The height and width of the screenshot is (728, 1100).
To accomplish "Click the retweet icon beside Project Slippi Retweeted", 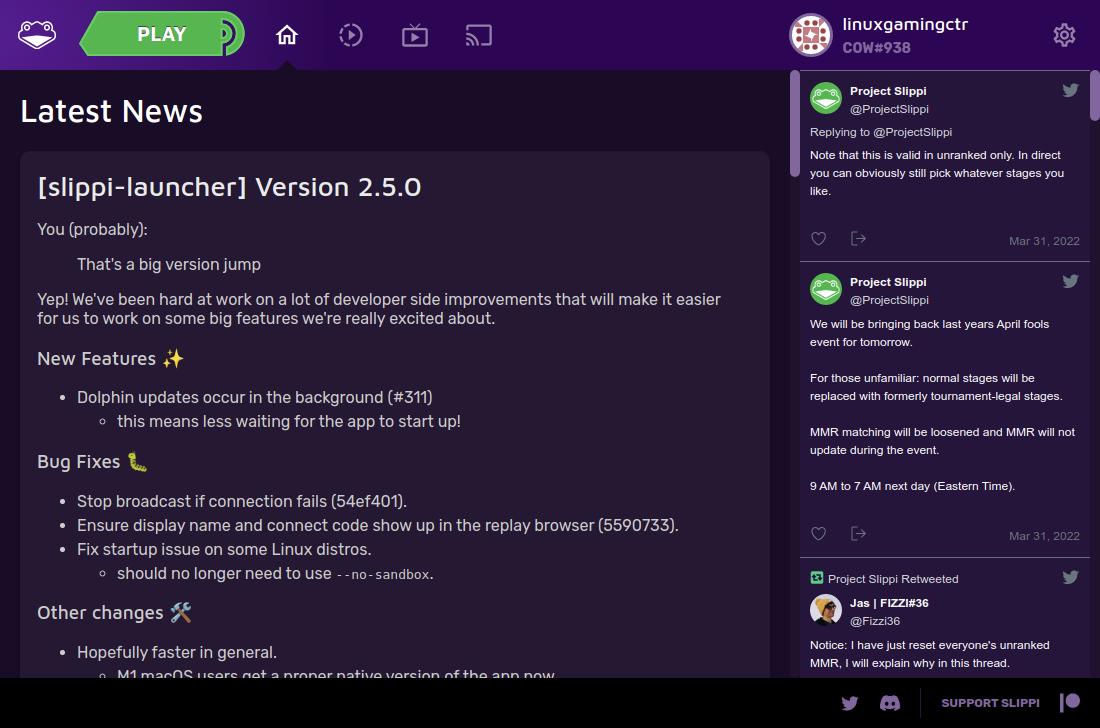I will tap(817, 578).
